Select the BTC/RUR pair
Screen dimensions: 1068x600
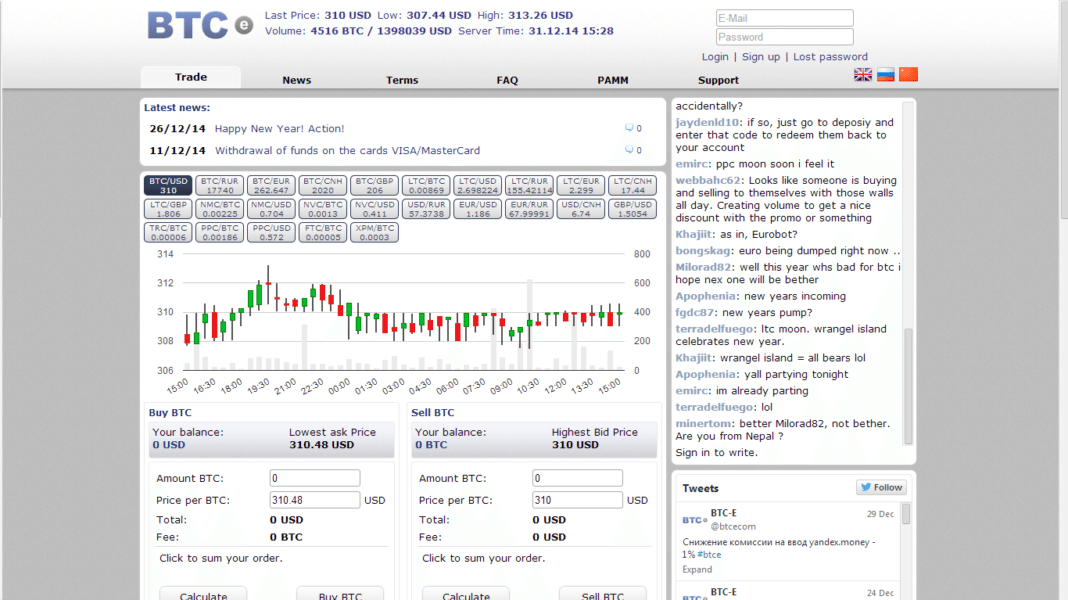[x=219, y=185]
